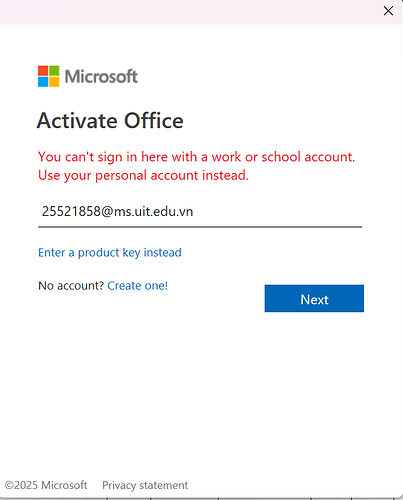Click the yellow square of Microsoft logo

click(x=54, y=82)
